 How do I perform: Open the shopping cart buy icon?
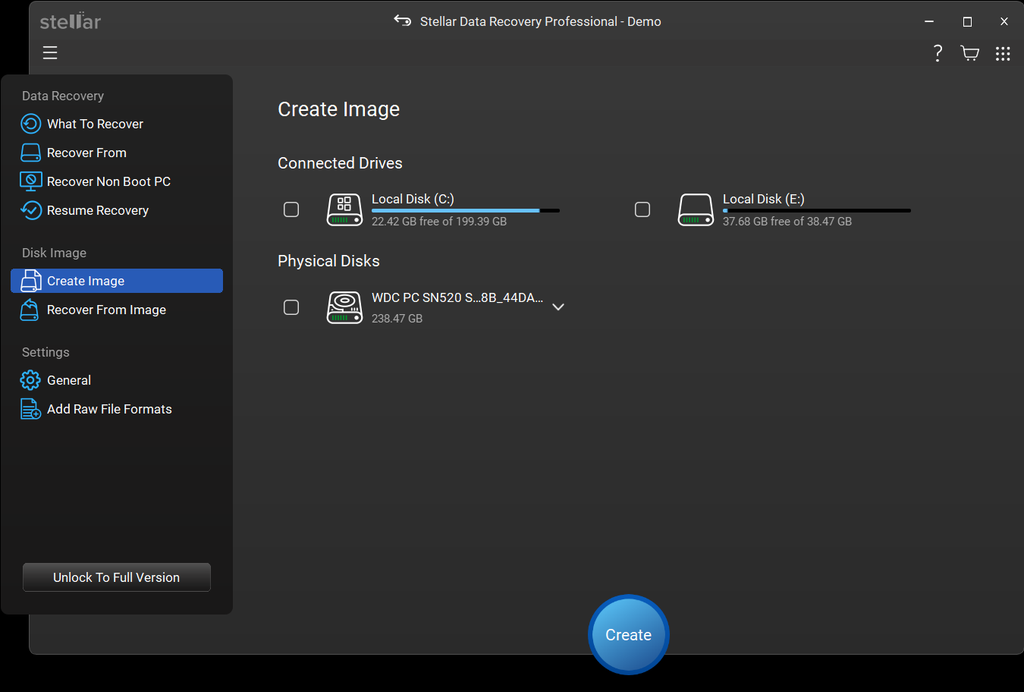tap(970, 53)
